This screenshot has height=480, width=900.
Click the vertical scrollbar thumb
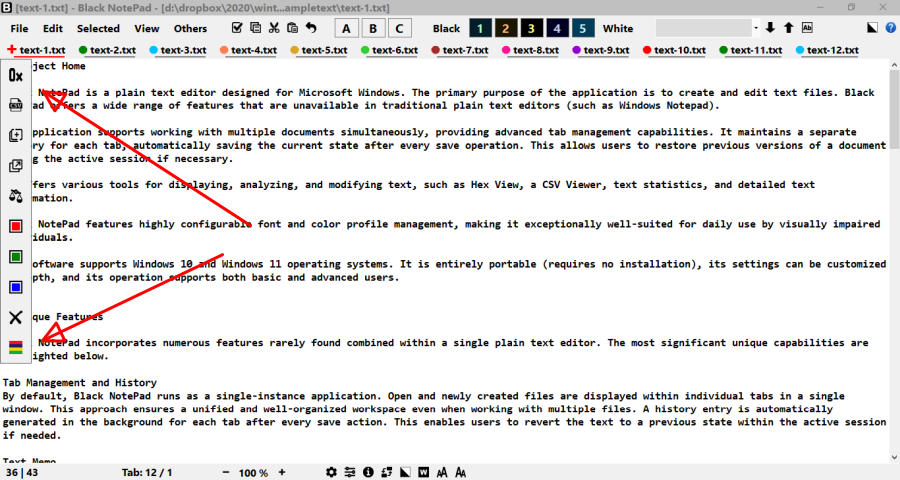(895, 110)
